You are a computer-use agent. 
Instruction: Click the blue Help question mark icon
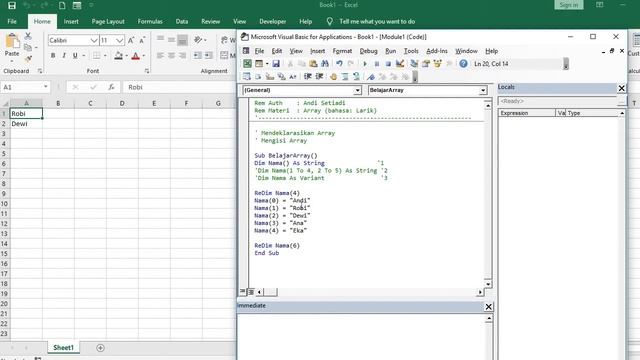[463, 64]
